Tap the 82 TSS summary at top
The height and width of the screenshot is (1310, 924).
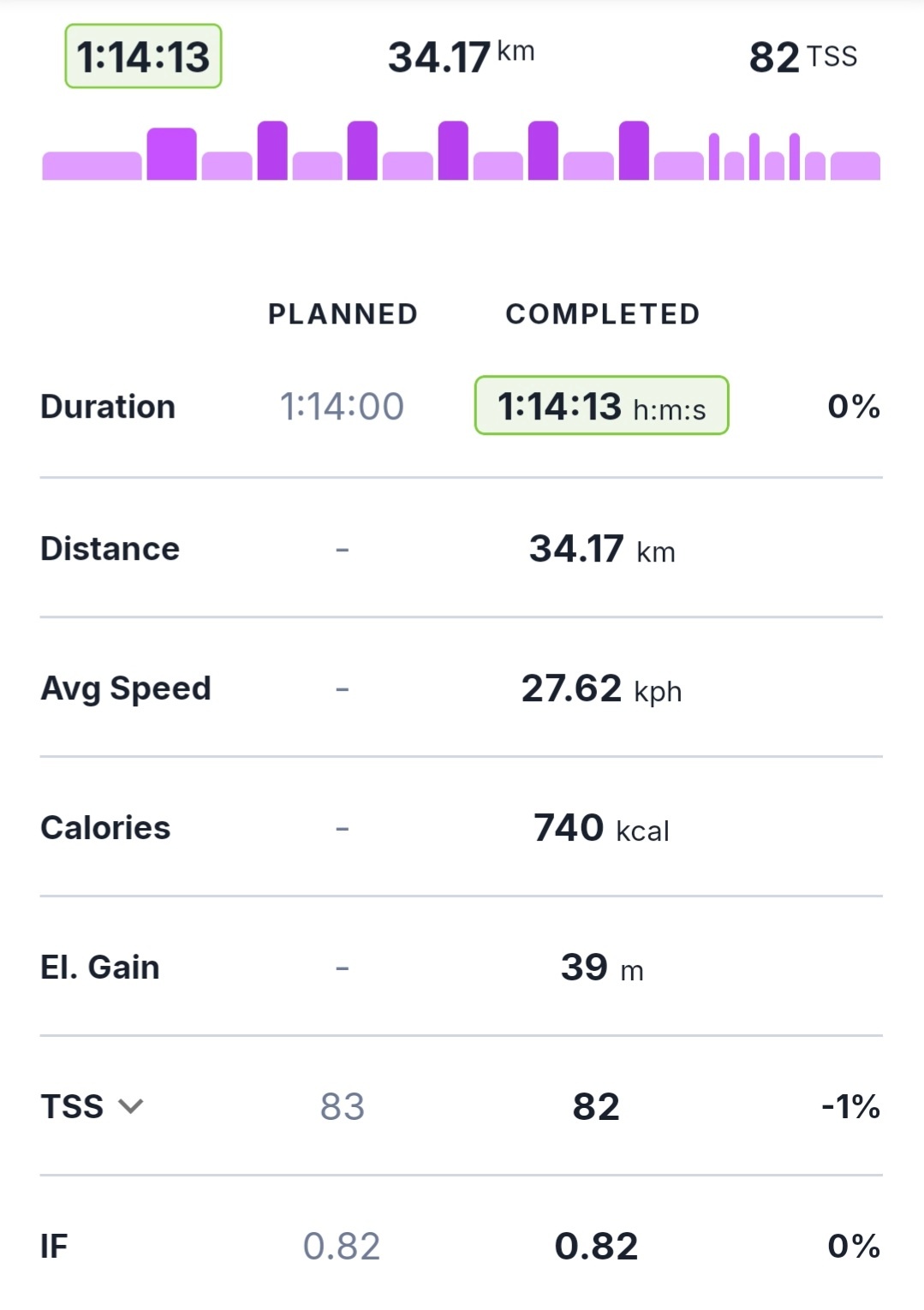802,57
